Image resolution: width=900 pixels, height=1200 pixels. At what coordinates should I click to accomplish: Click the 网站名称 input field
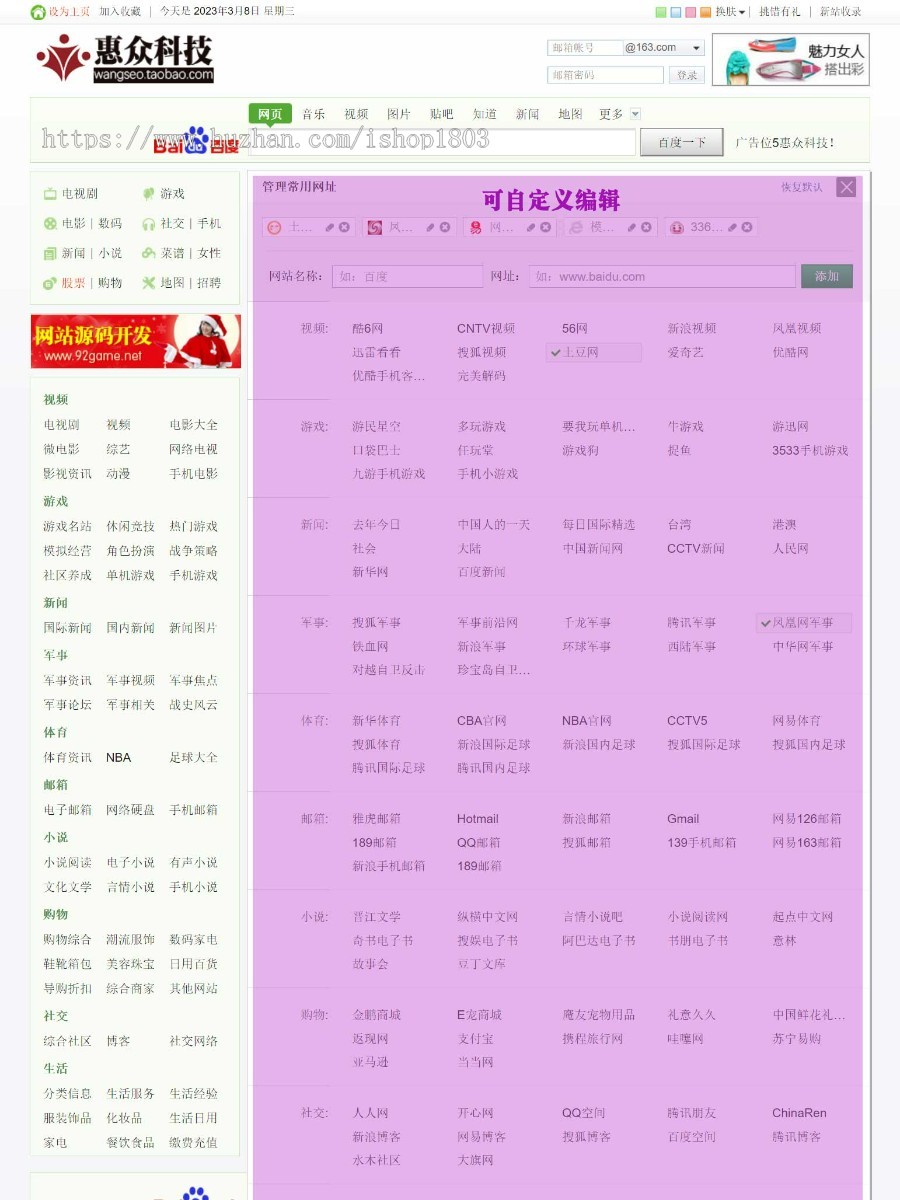pos(406,276)
